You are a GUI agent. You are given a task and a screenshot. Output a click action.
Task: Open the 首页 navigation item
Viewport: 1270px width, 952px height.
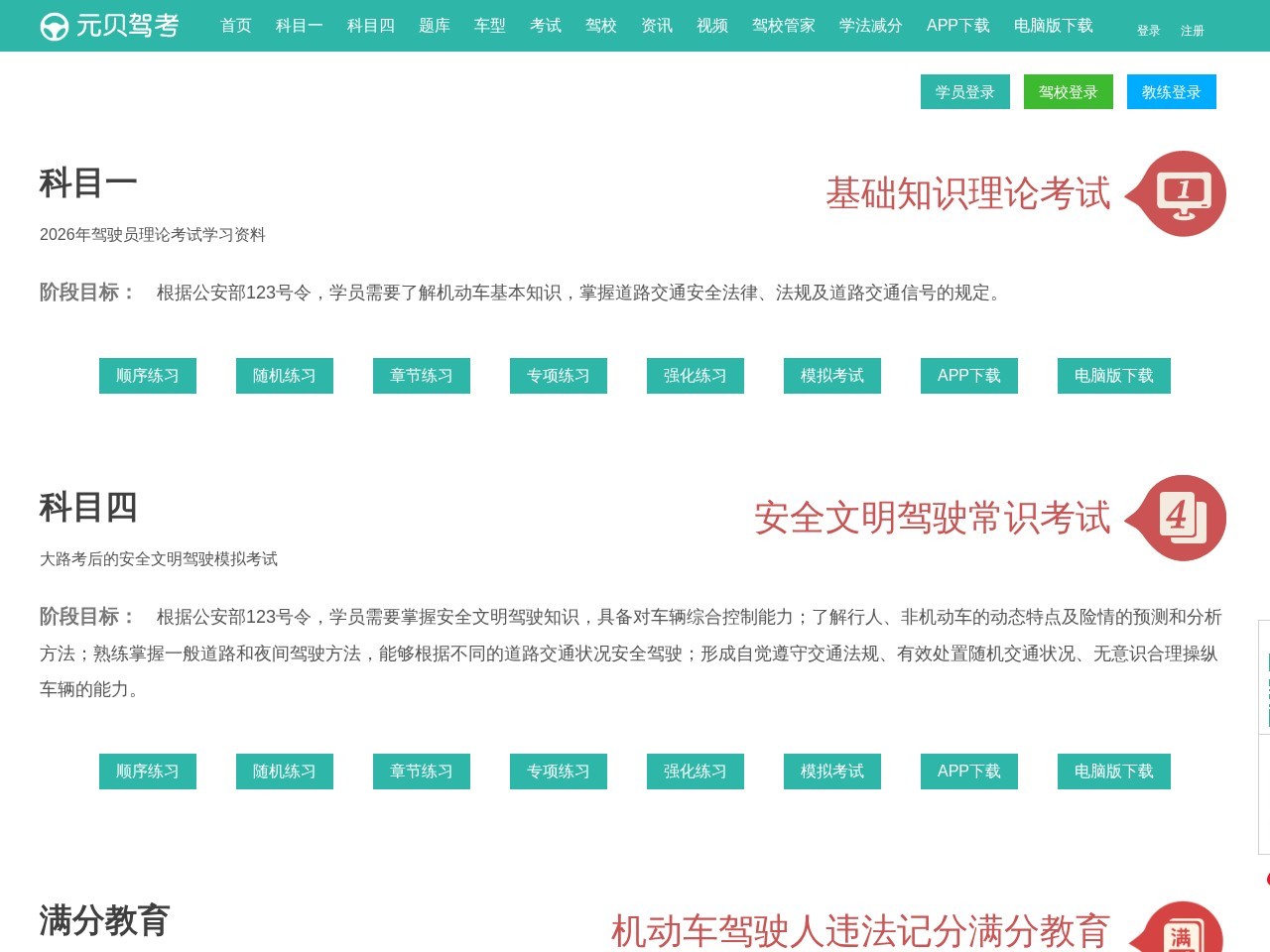coord(235,26)
